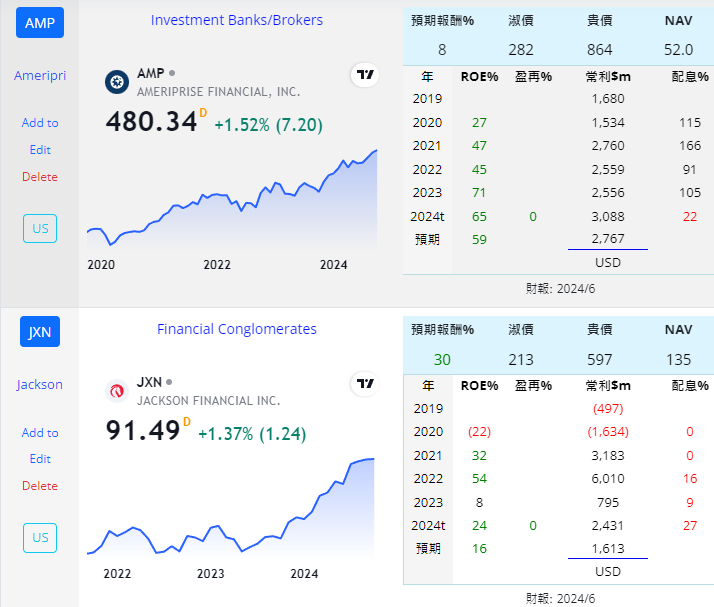
Task: Click the JXN 2020 ROE value (22)
Action: pos(479,432)
